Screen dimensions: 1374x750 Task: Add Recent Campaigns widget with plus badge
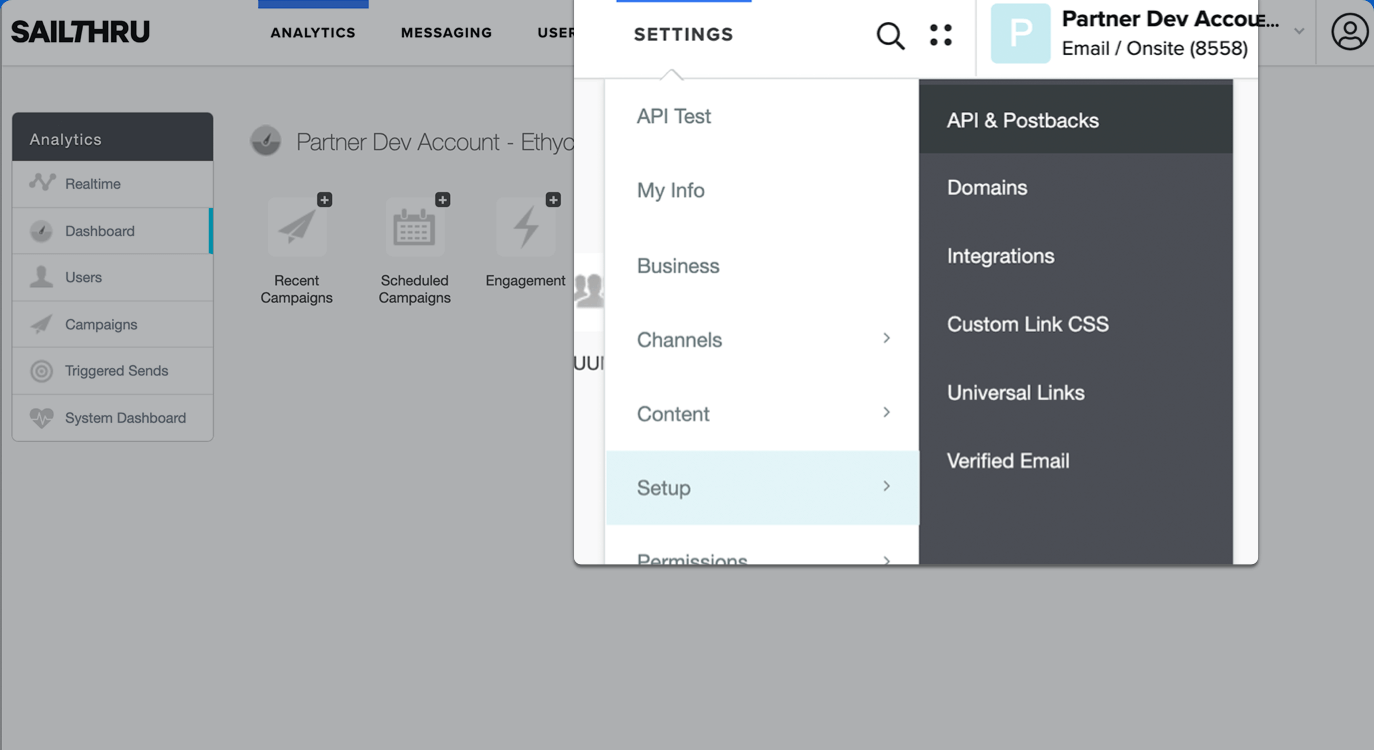(x=324, y=200)
